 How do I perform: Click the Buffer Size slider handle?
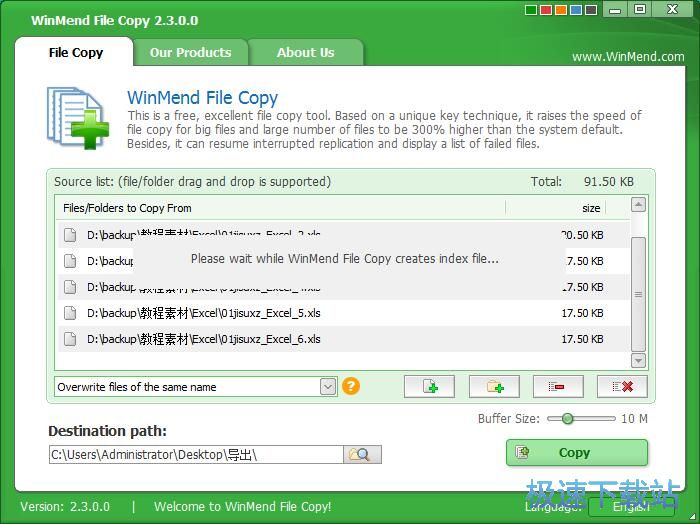(x=567, y=419)
